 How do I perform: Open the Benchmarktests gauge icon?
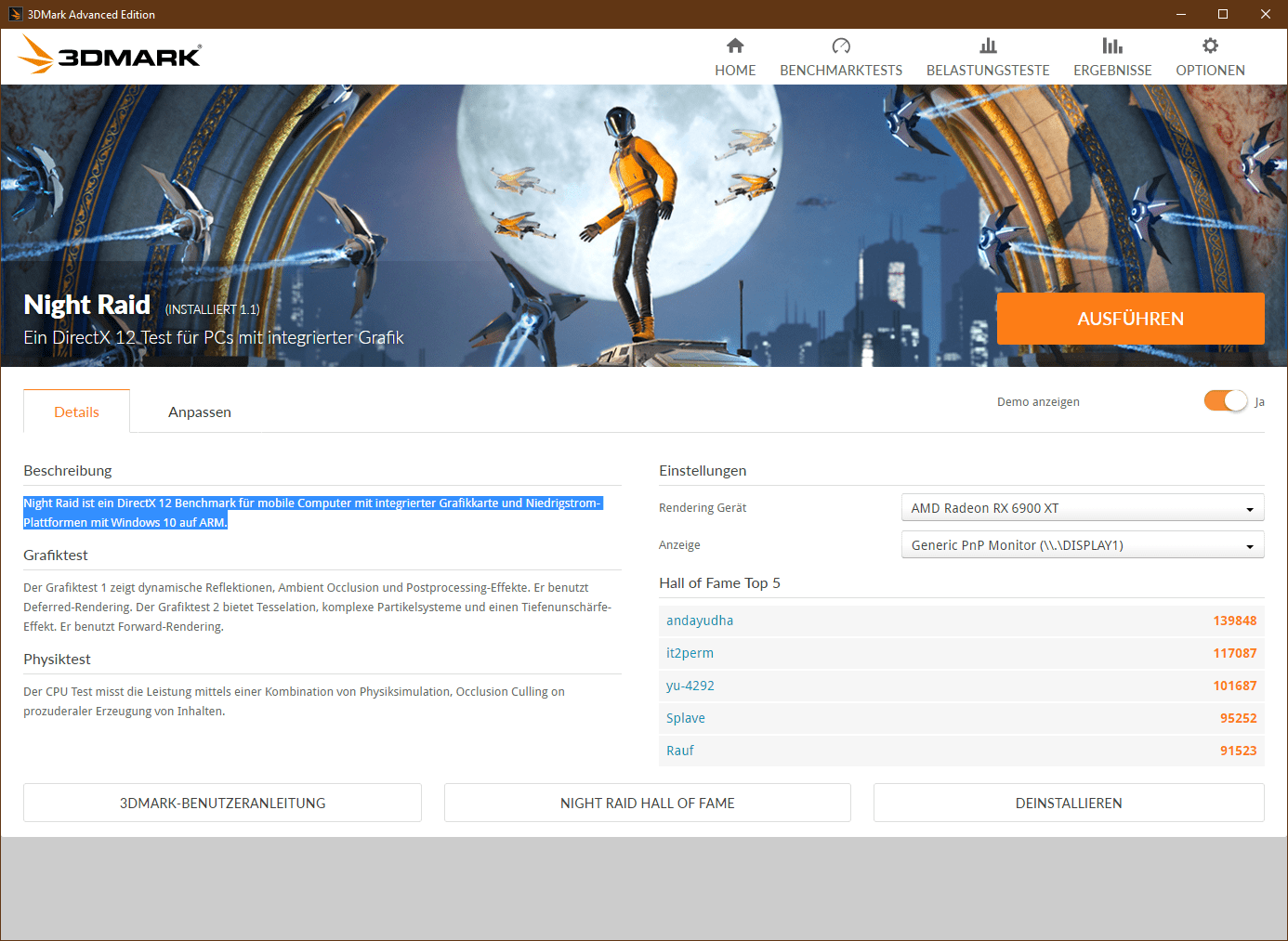click(841, 46)
